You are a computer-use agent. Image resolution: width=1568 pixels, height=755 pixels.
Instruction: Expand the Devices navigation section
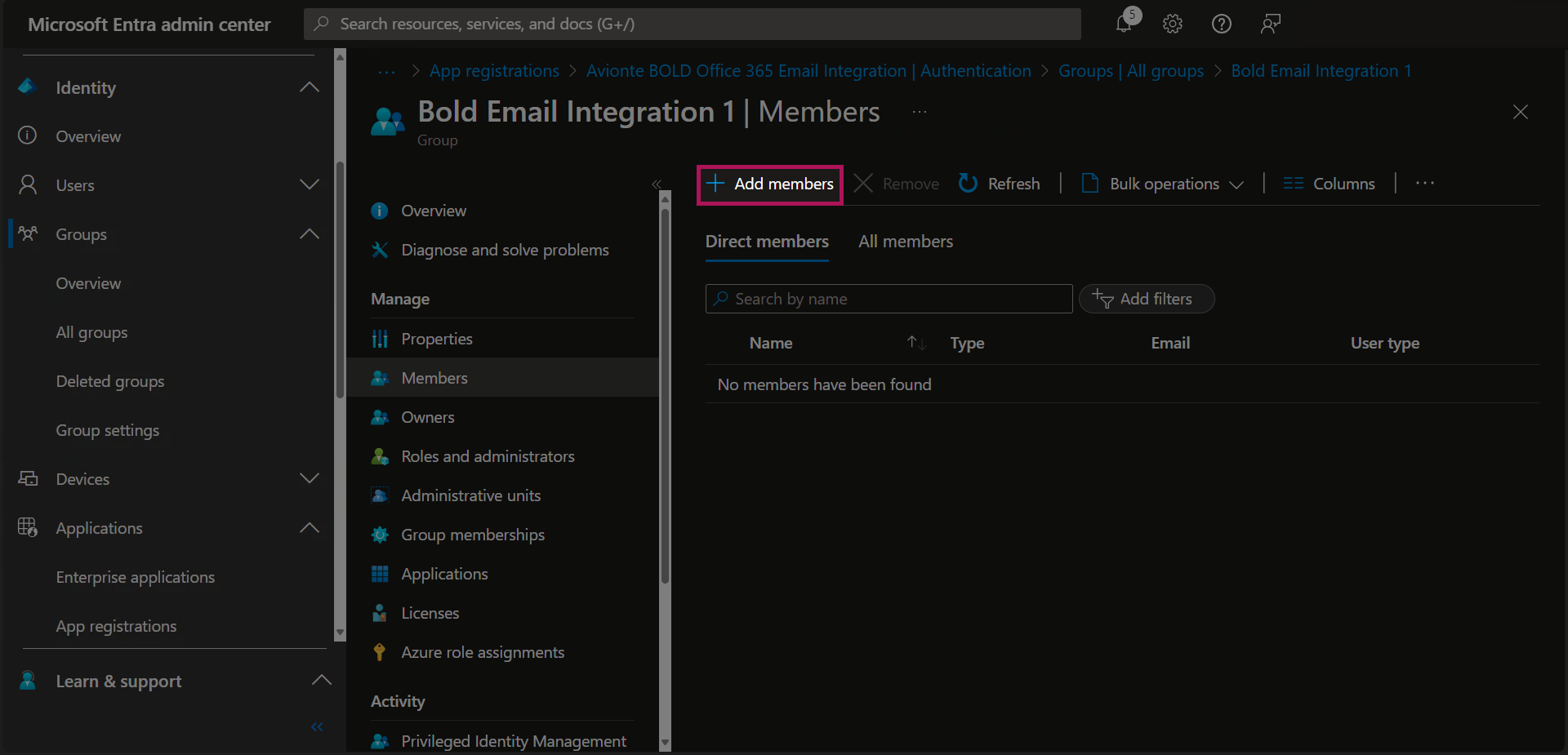click(310, 479)
